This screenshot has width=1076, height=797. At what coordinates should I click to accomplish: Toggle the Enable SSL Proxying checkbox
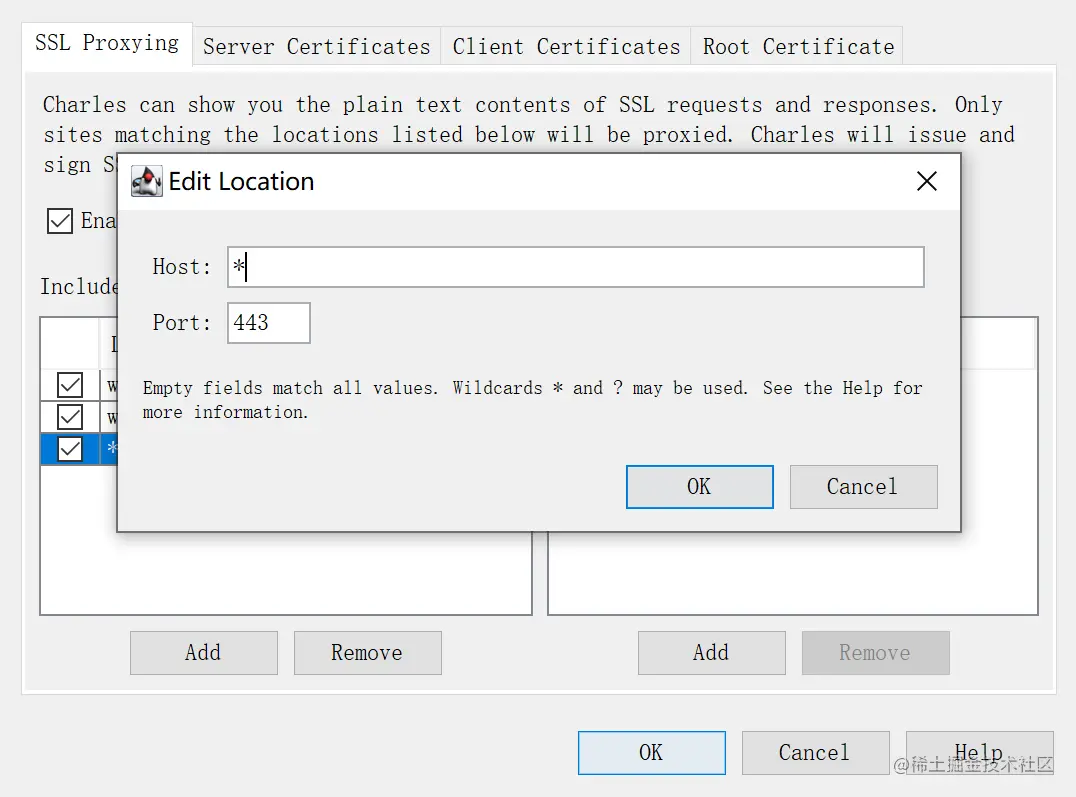[60, 221]
